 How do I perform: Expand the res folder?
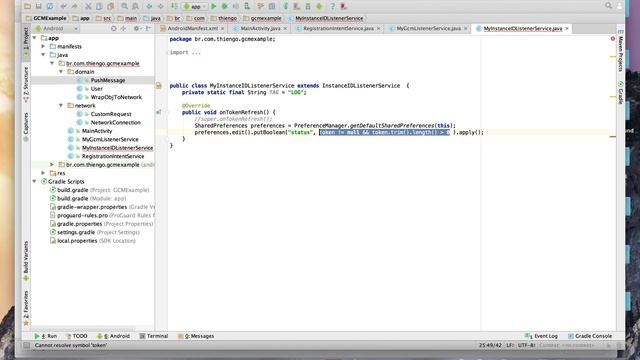click(x=43, y=173)
